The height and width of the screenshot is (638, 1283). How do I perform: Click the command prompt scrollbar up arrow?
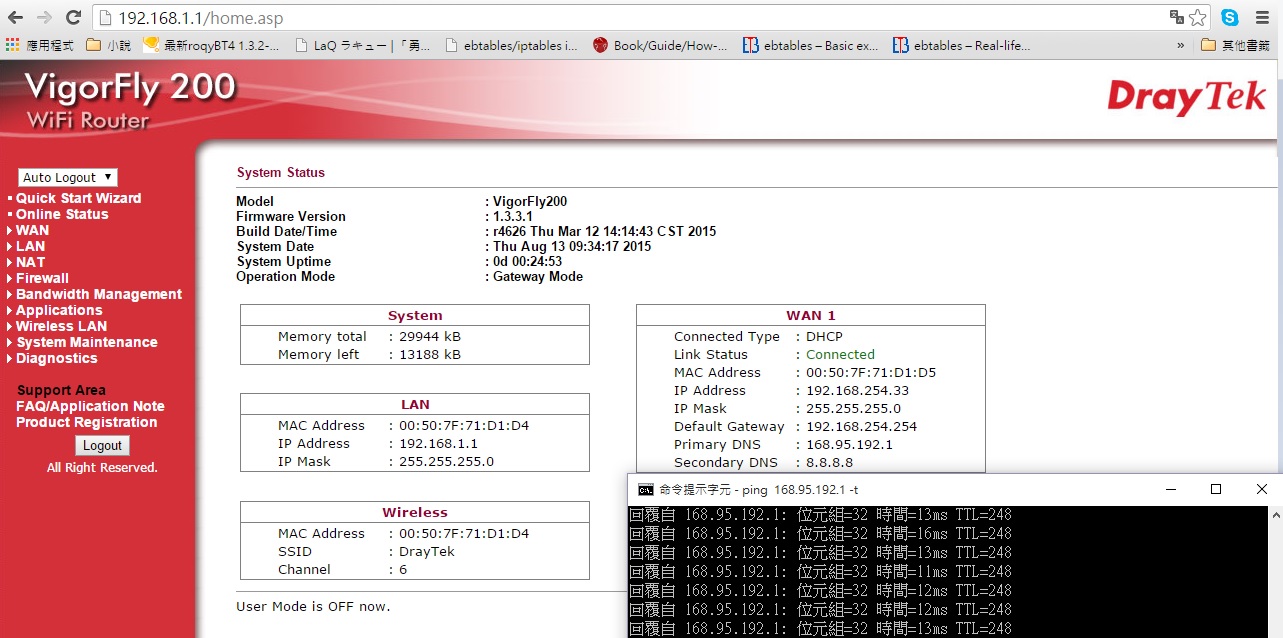tap(1274, 514)
